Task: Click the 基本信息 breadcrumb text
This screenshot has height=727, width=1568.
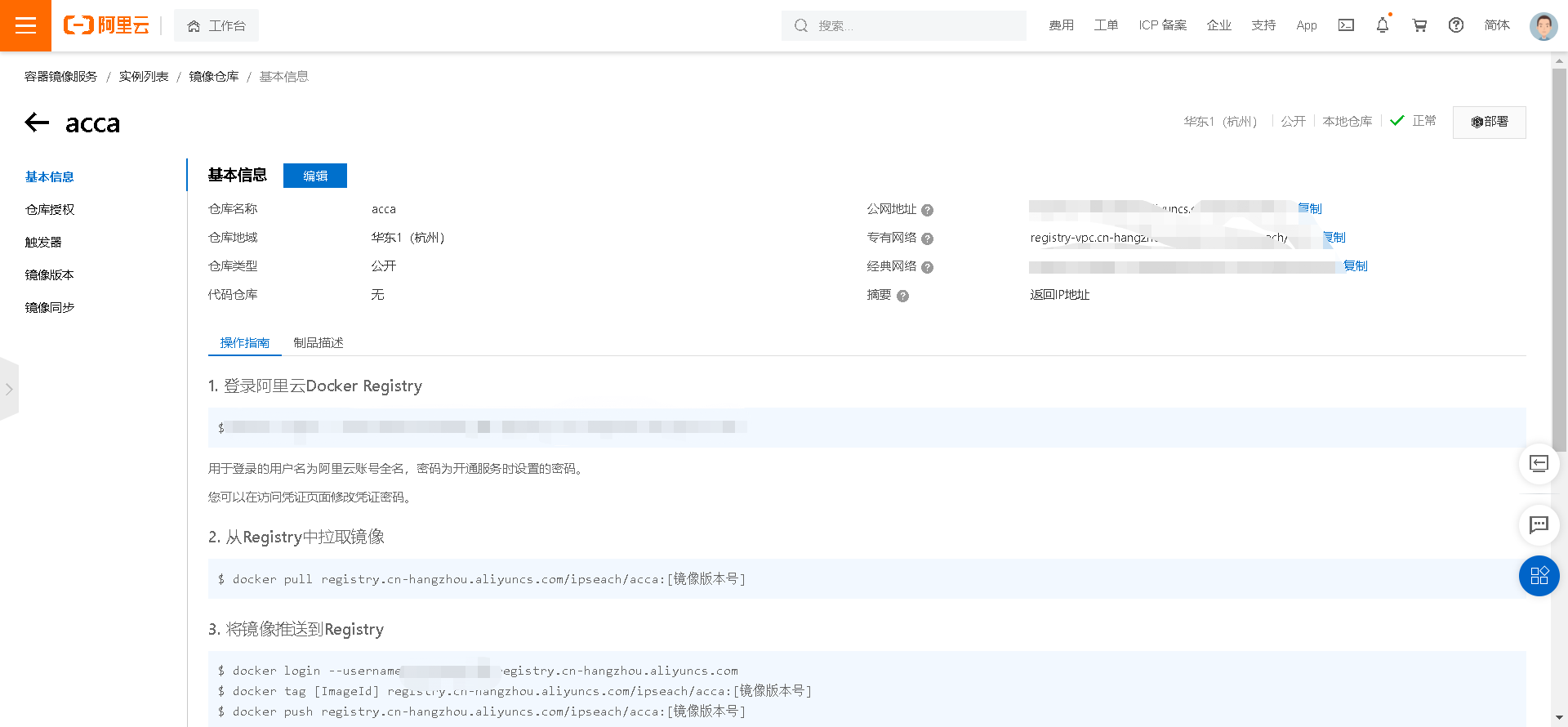Action: click(284, 77)
